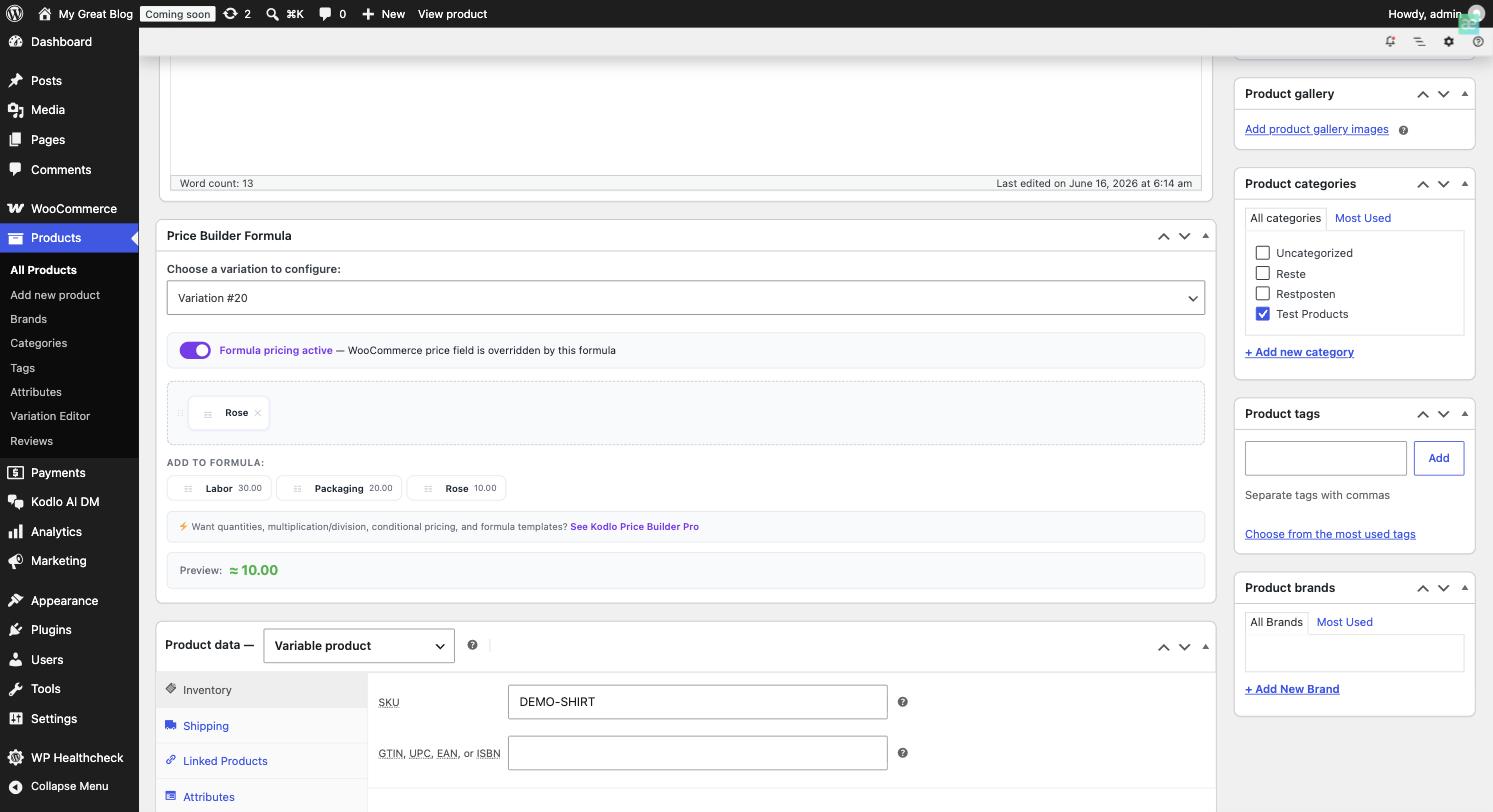Screen dimensions: 1493x812
Task: Check the Uncategorized category checkbox
Action: click(x=1263, y=253)
